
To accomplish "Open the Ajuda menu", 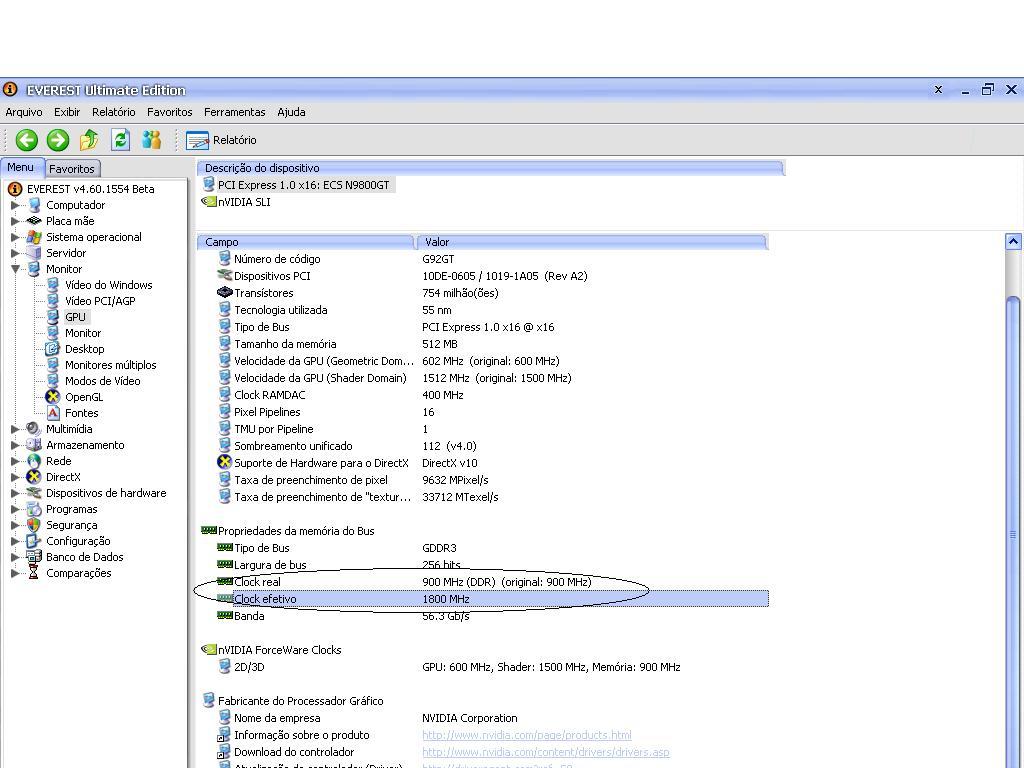I will (291, 112).
